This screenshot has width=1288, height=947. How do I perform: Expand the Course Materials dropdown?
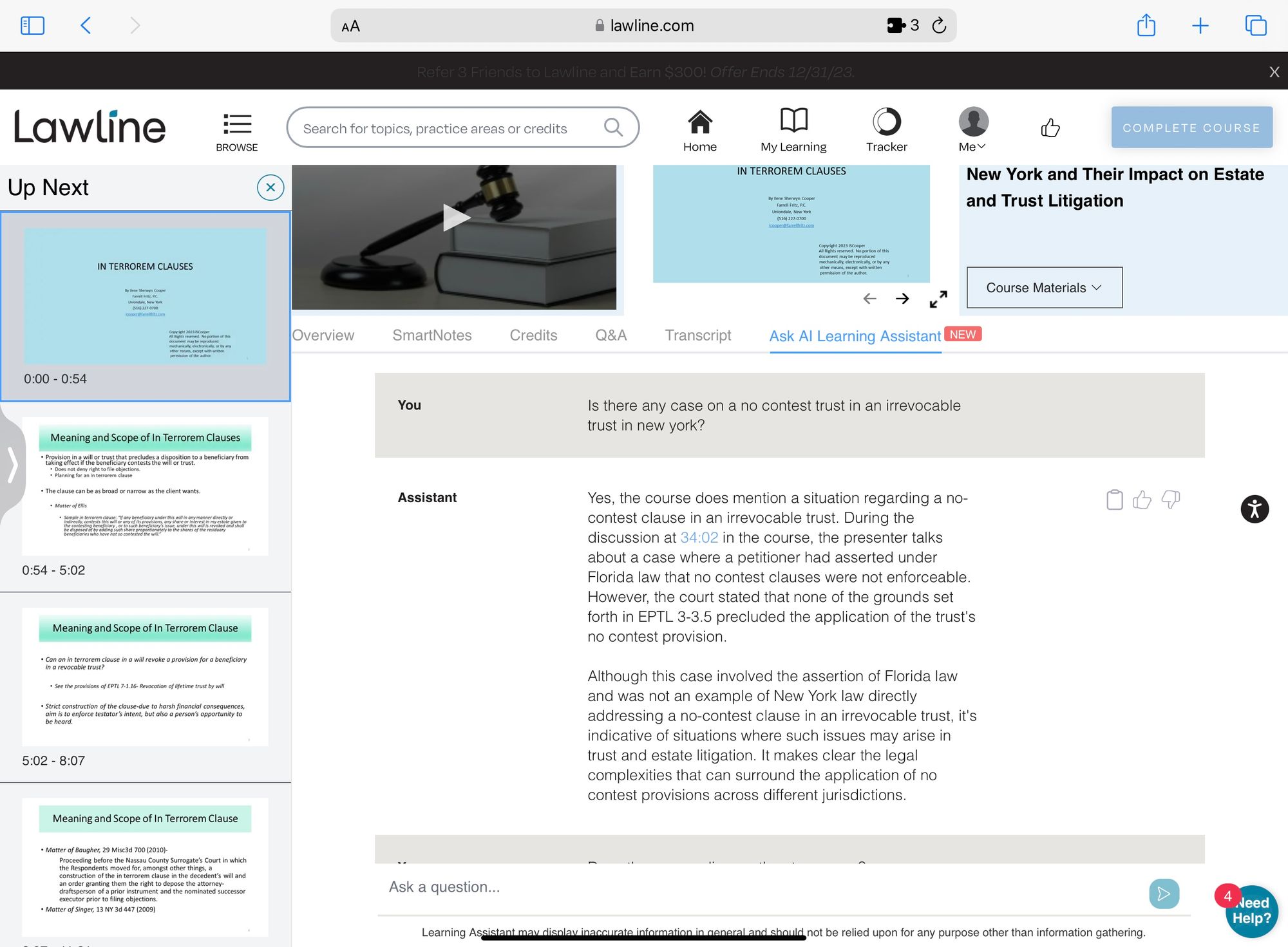point(1044,288)
